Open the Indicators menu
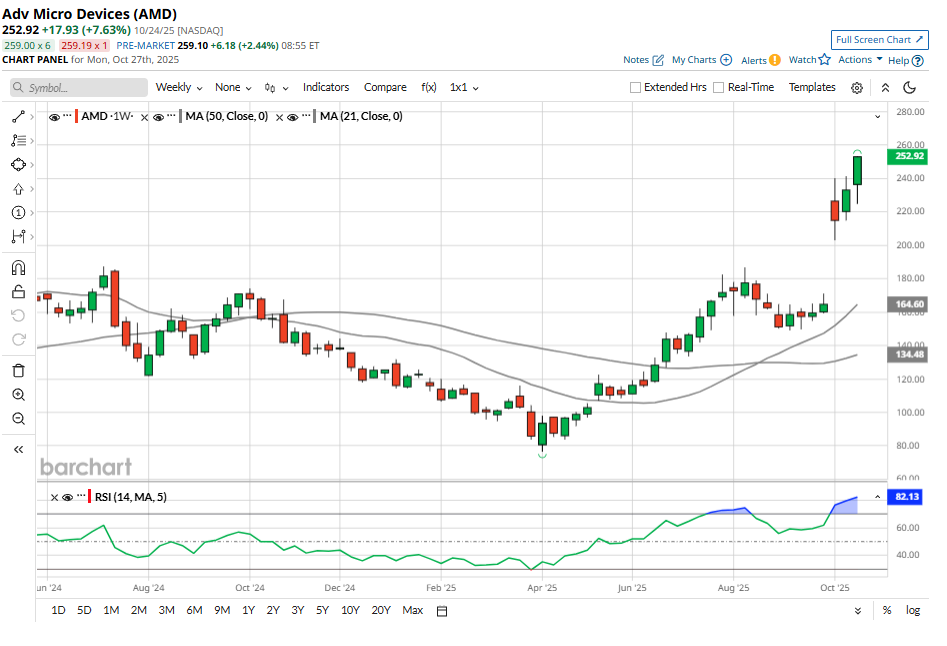The image size is (947, 646). [326, 88]
